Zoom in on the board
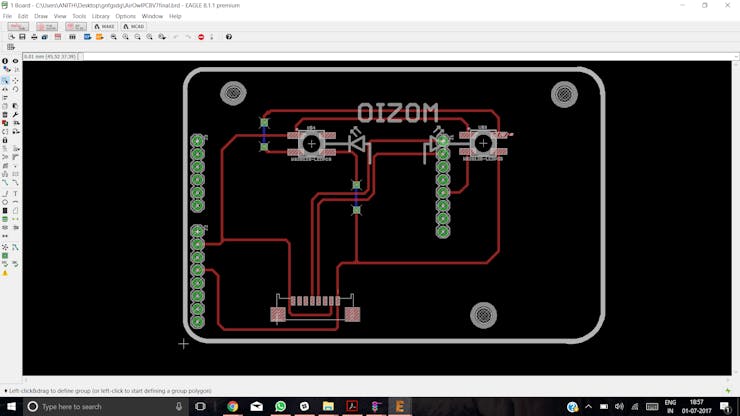Image resolution: width=740 pixels, height=416 pixels. point(126,37)
